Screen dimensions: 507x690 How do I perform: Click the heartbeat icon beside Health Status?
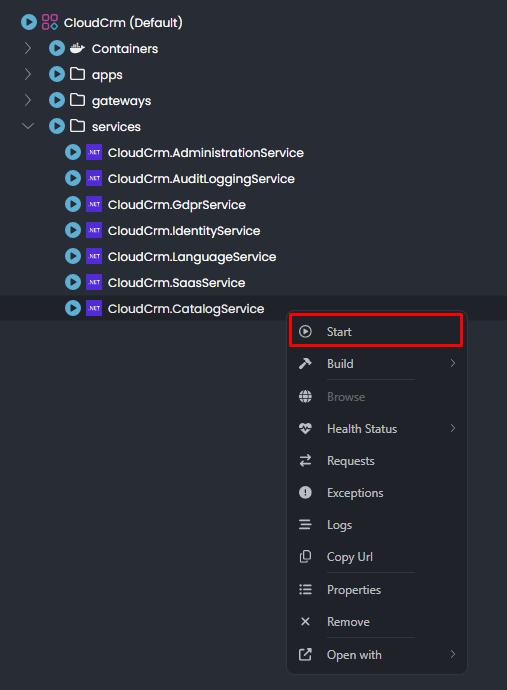305,428
